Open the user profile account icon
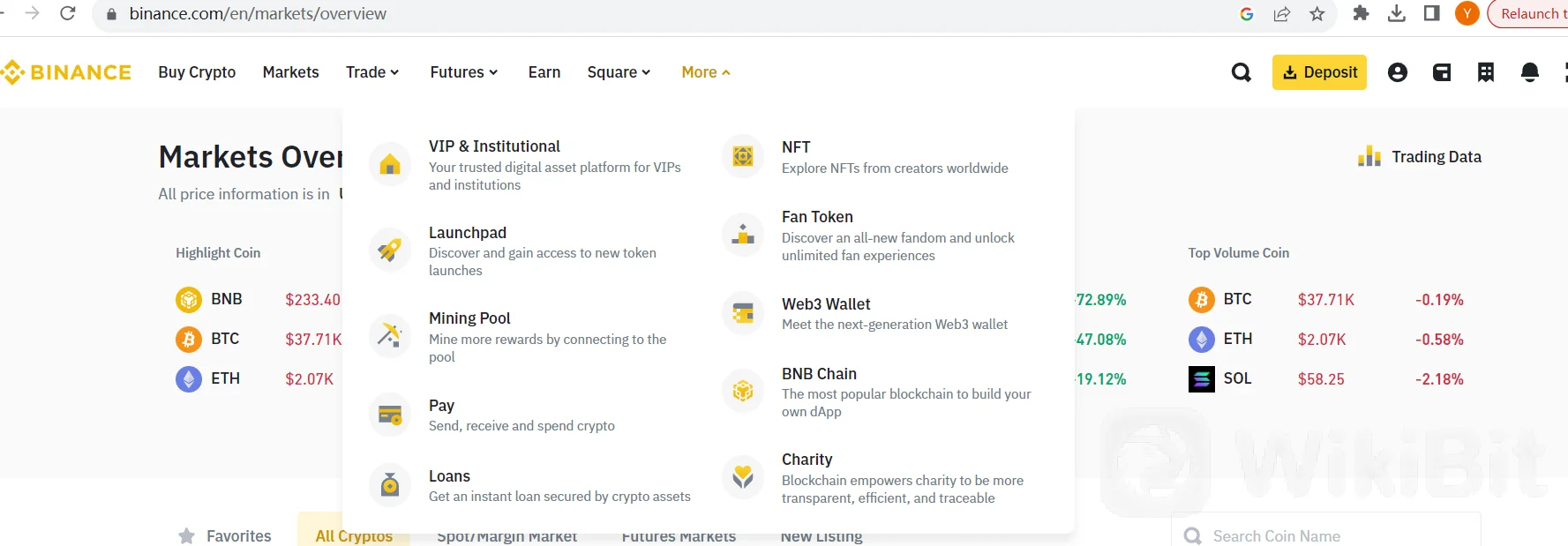Image resolution: width=1568 pixels, height=546 pixels. [x=1397, y=72]
